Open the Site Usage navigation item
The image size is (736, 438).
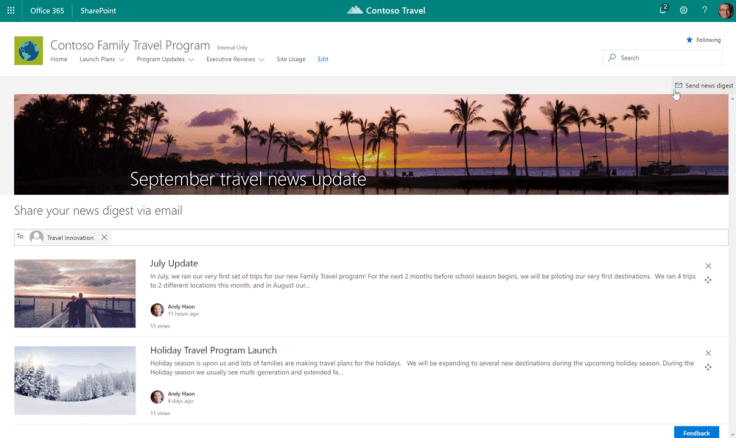tap(291, 59)
